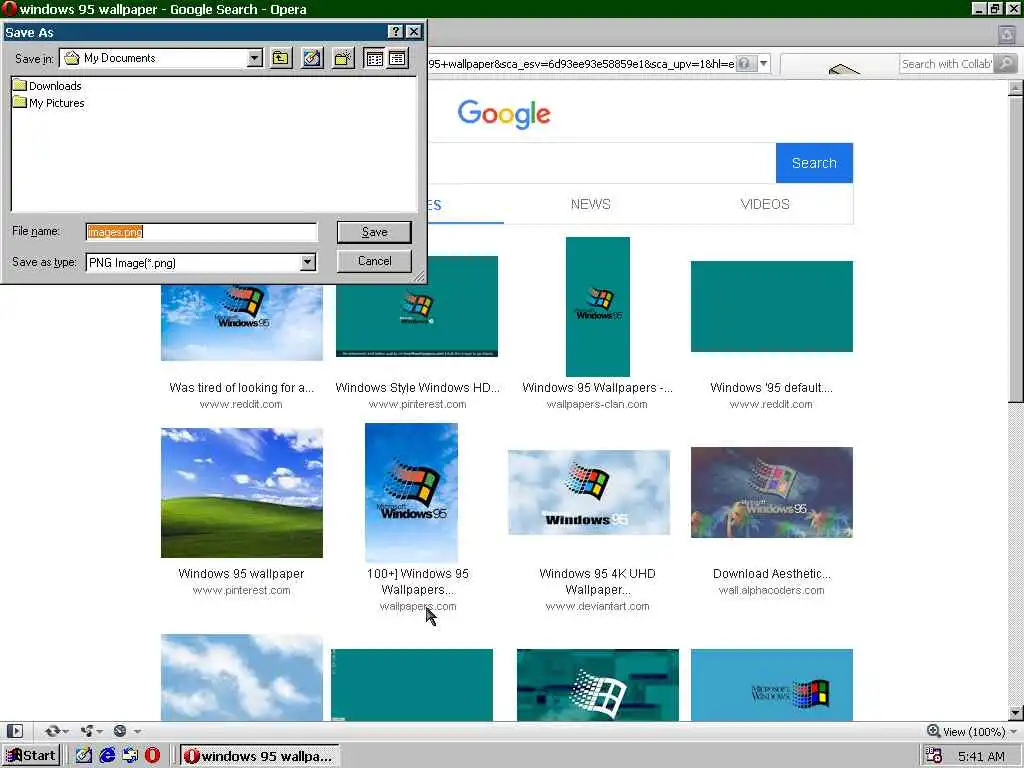The image size is (1024, 768).
Task: Switch to the VIDEOS tab
Action: click(765, 204)
